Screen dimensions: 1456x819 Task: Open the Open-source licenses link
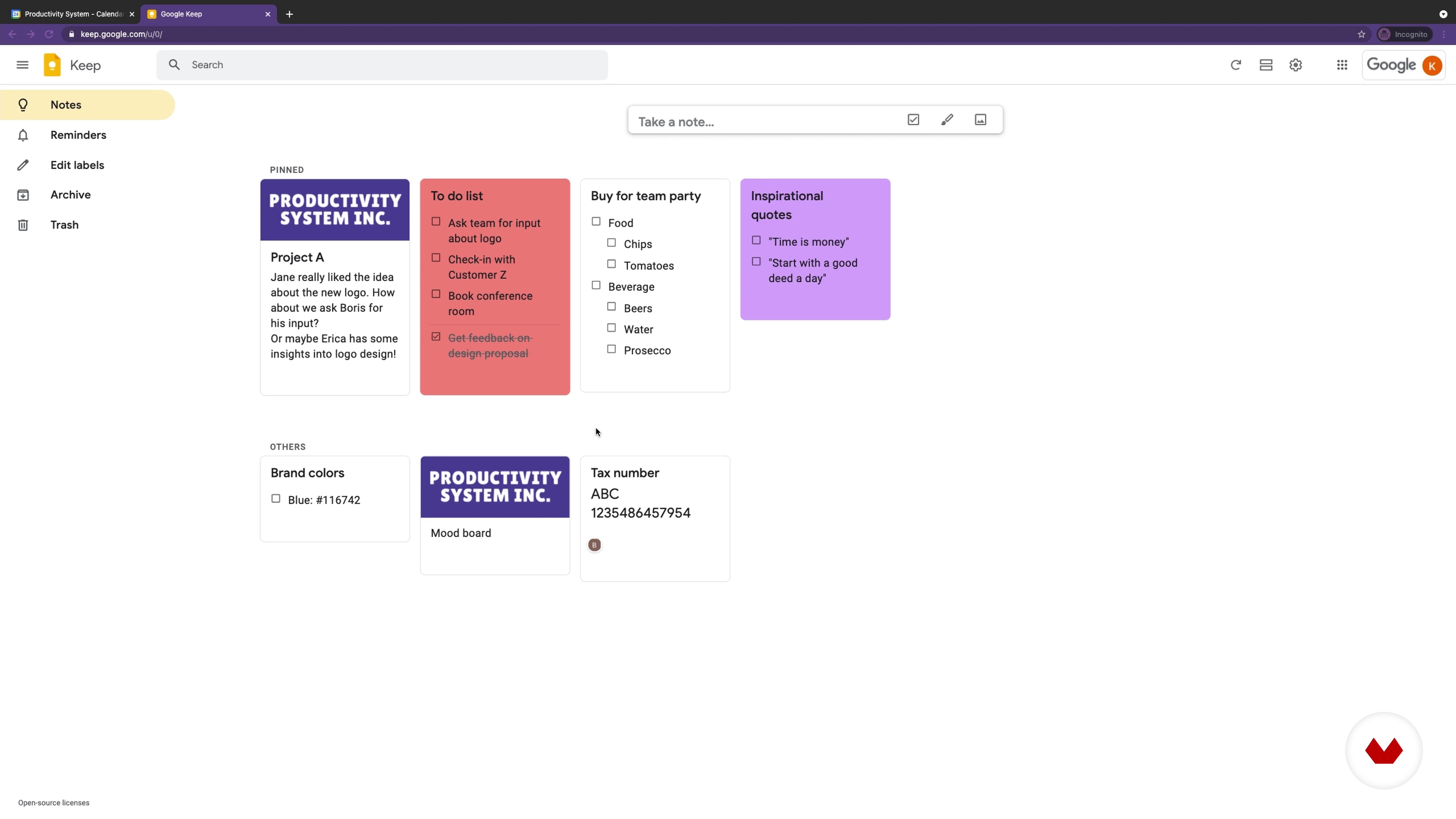[x=54, y=803]
